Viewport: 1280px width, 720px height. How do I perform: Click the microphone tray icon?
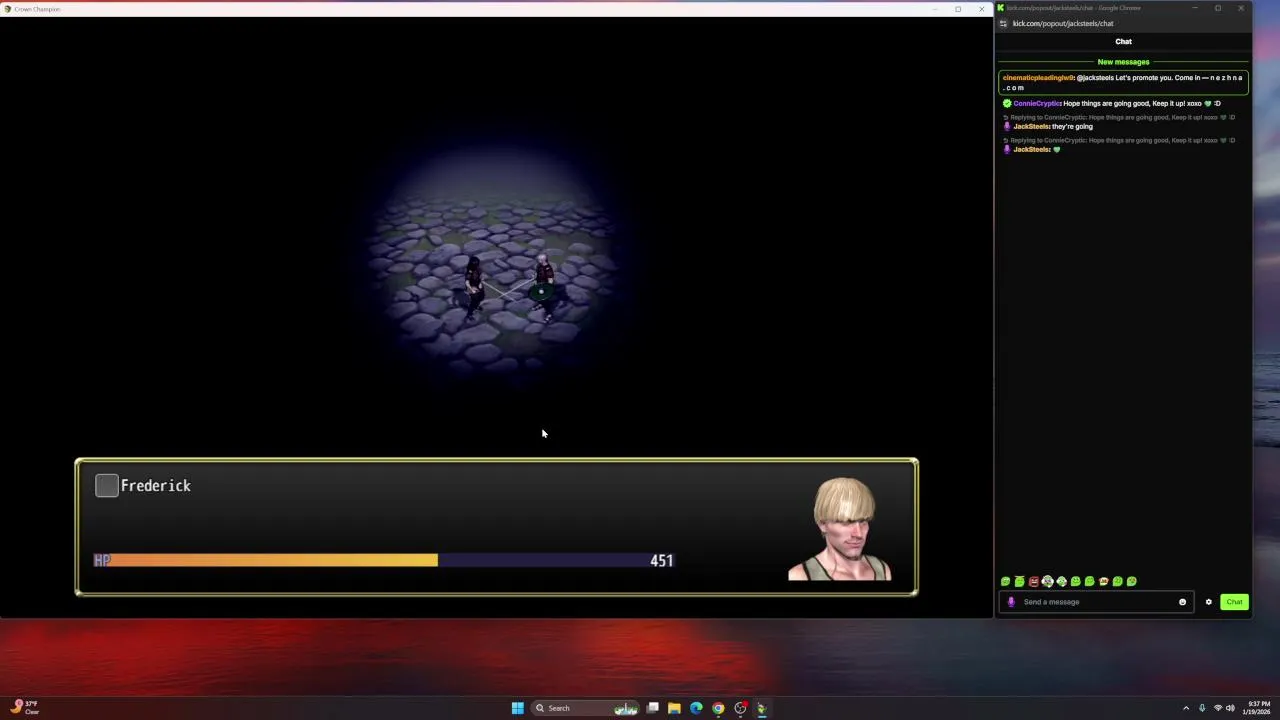pos(1202,708)
